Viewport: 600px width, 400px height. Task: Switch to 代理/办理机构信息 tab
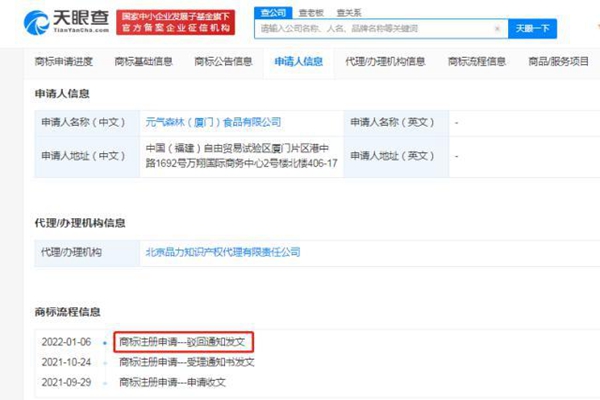pos(385,61)
